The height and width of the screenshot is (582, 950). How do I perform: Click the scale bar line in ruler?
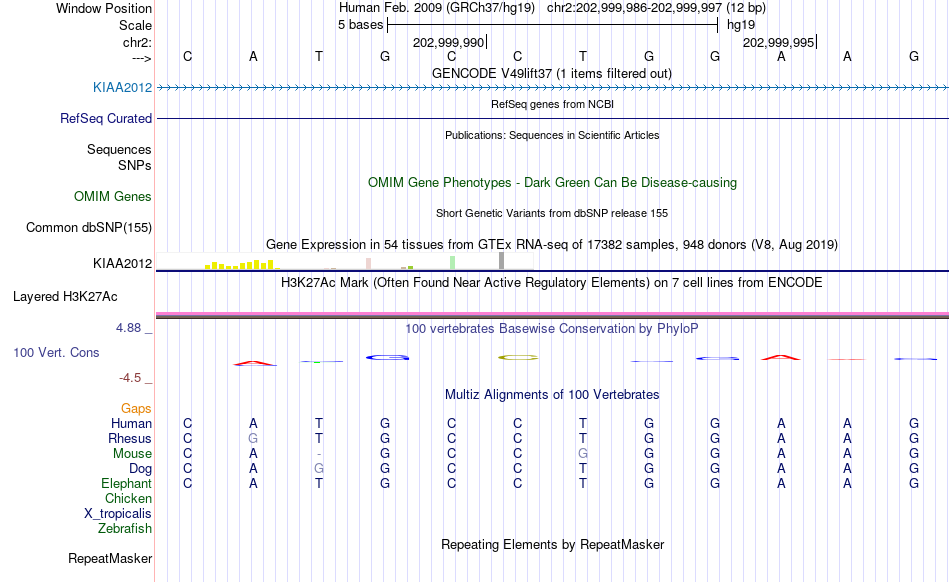coord(553,25)
